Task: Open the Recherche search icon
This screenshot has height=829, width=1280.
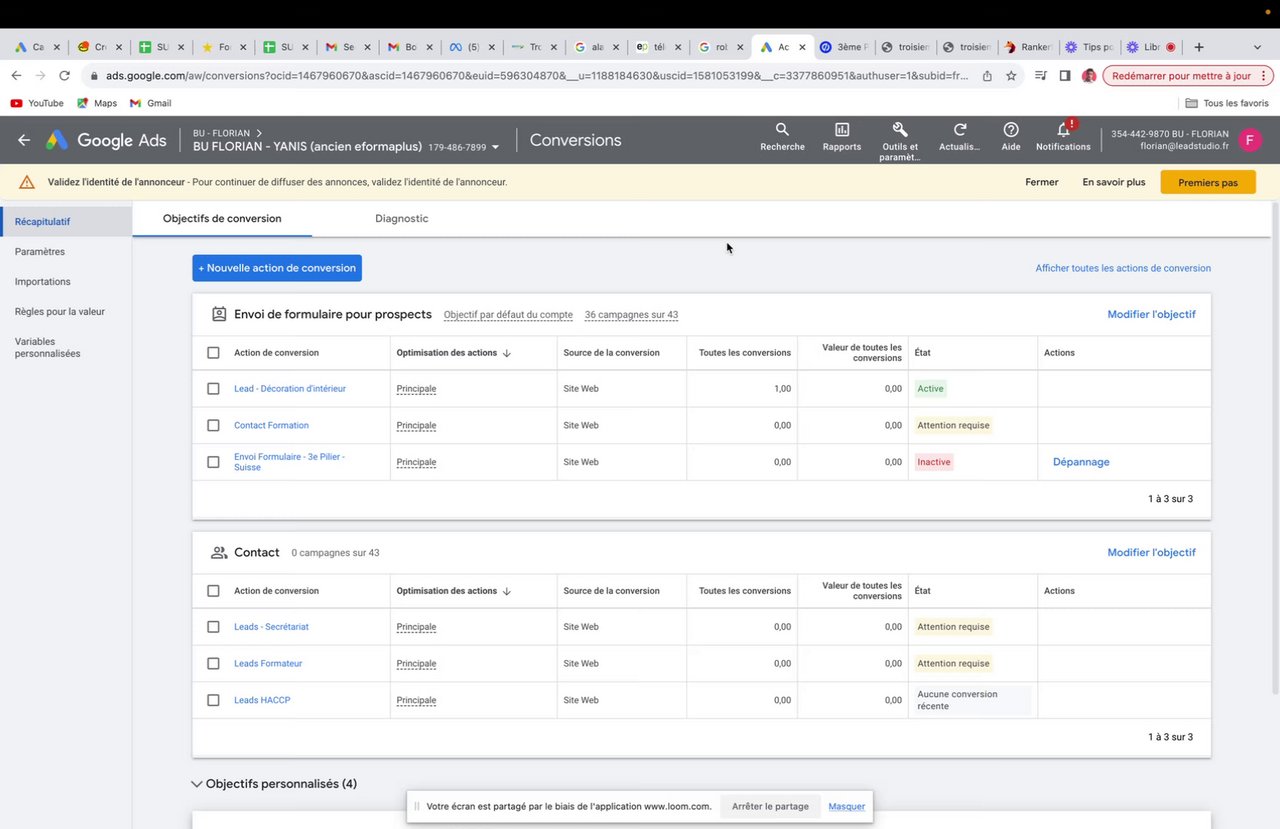Action: point(782,130)
